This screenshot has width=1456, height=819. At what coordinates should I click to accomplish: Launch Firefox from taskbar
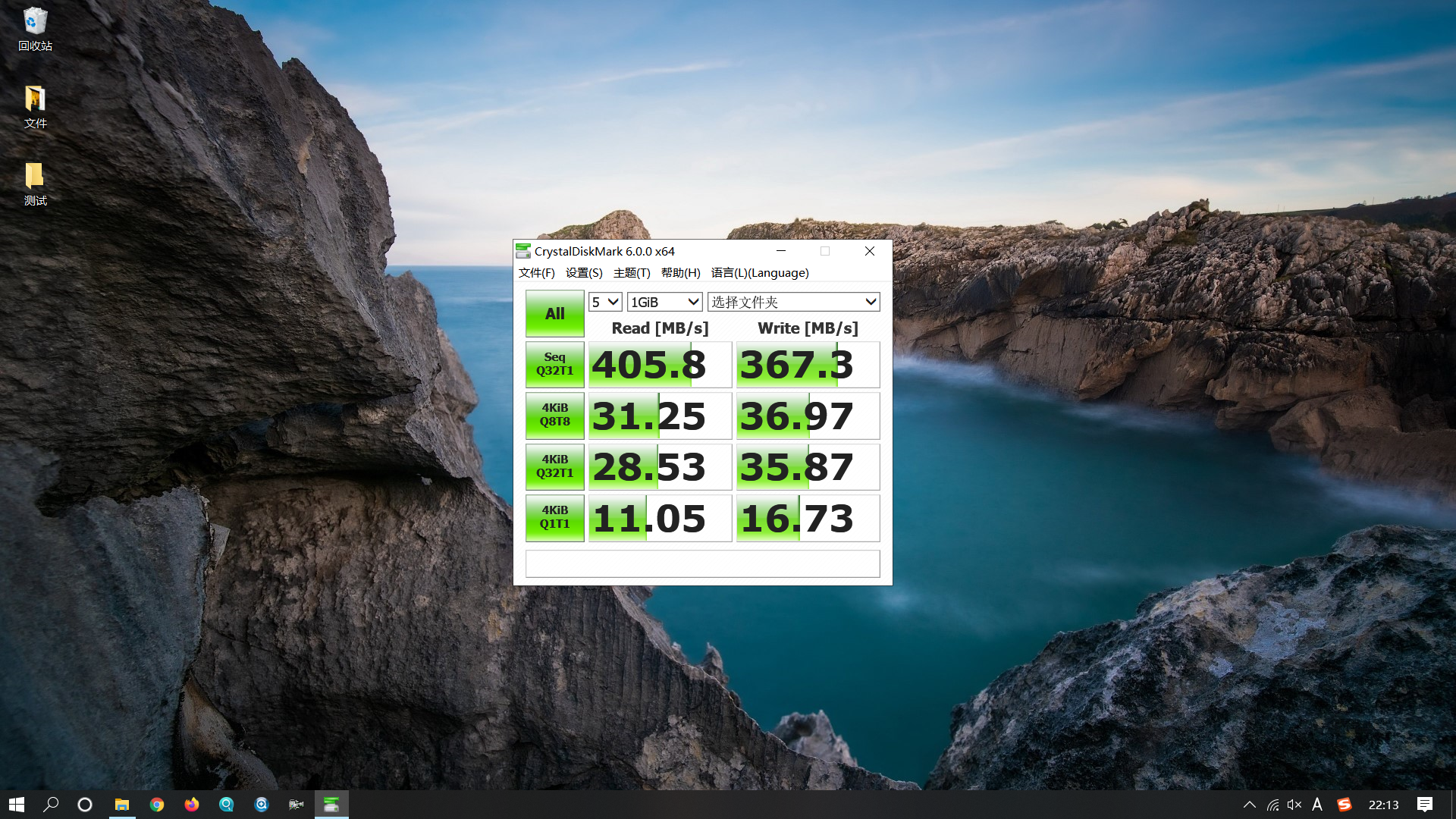pos(192,805)
